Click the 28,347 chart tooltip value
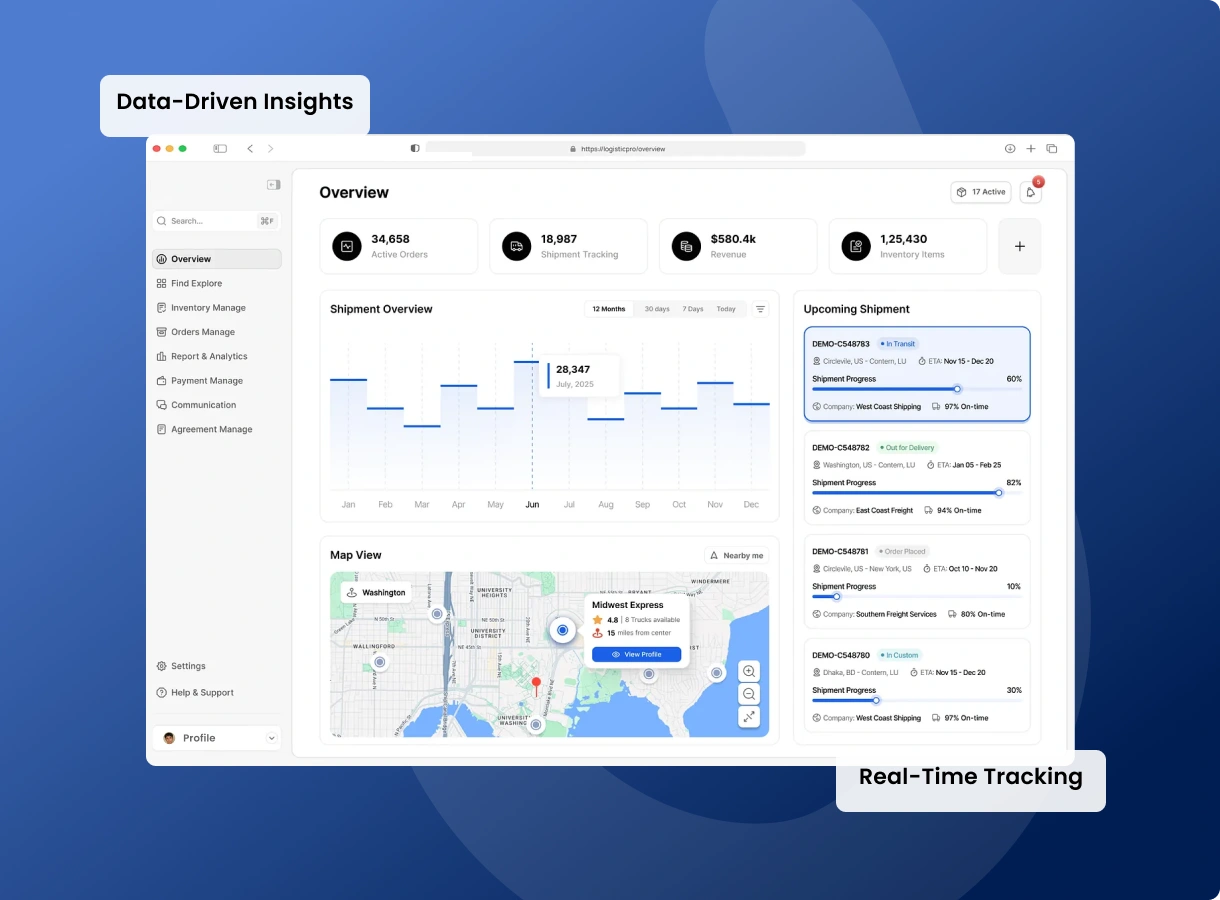Screen dimensions: 1220x900 point(573,370)
